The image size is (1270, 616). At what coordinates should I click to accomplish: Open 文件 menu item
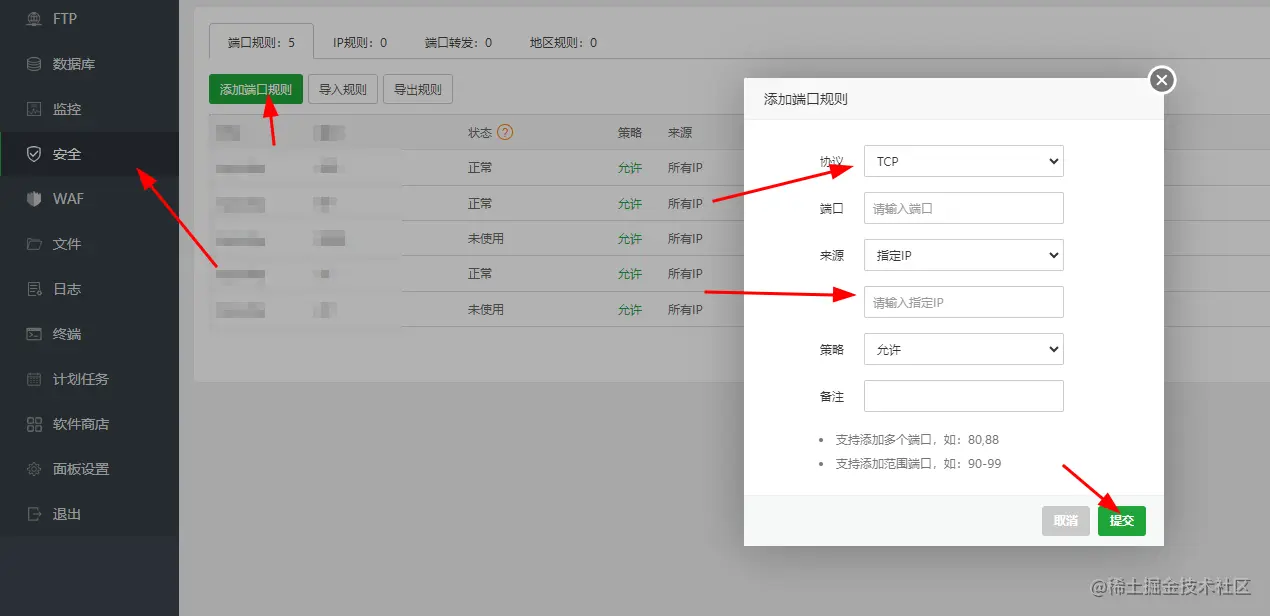[x=67, y=244]
